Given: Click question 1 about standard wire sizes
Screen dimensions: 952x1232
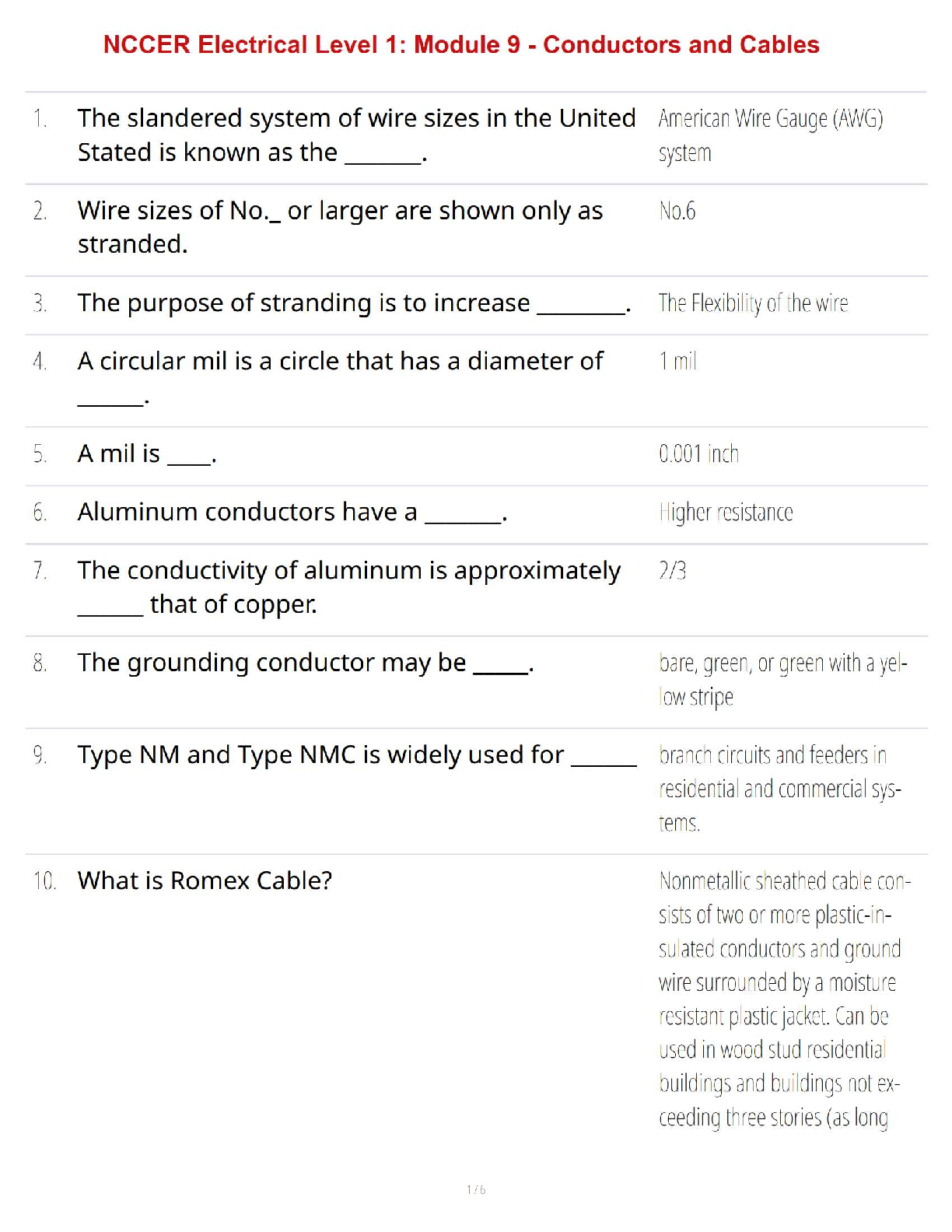Looking at the screenshot, I should click(355, 135).
